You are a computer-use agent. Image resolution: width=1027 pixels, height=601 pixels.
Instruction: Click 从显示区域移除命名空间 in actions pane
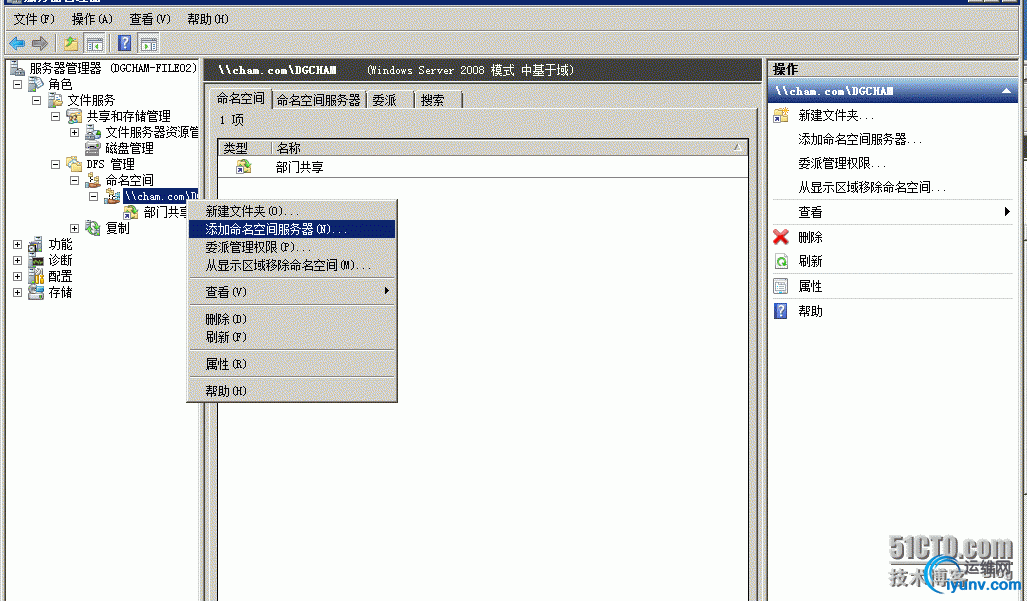872,187
